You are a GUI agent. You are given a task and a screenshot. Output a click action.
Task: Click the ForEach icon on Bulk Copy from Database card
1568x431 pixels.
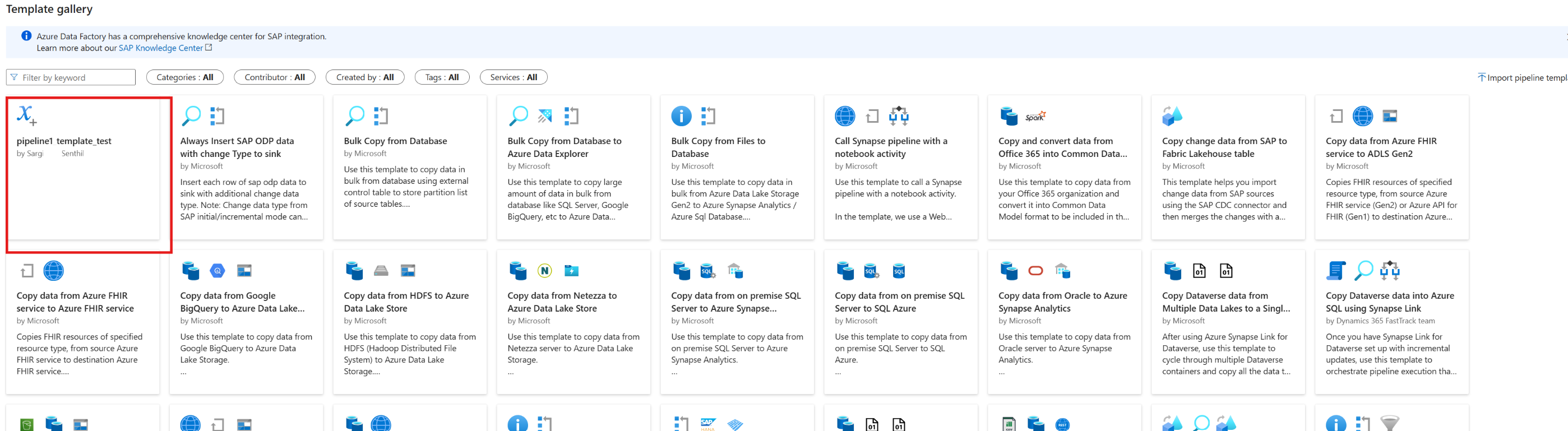coord(381,115)
